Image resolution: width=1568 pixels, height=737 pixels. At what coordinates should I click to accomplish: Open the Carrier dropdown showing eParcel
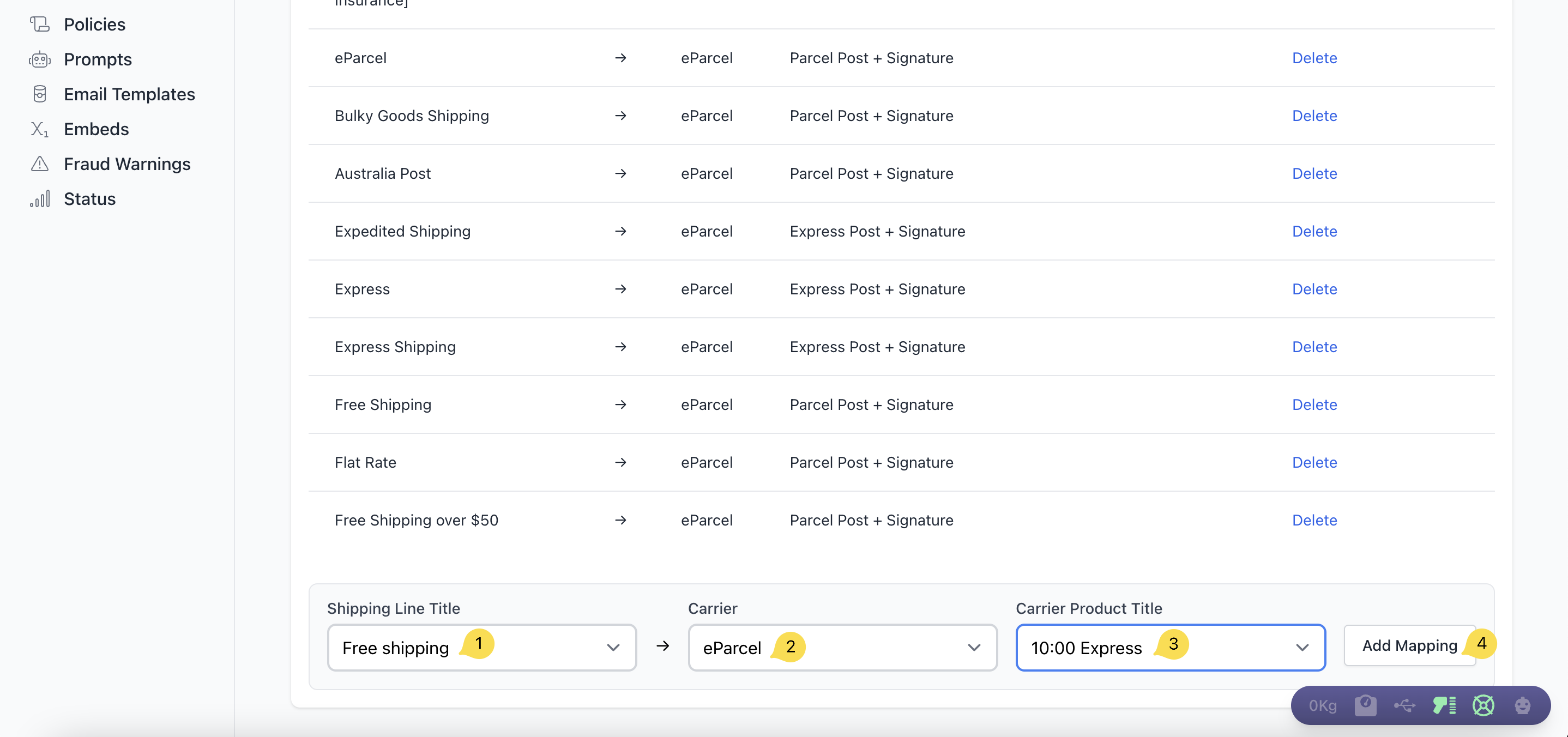[842, 648]
